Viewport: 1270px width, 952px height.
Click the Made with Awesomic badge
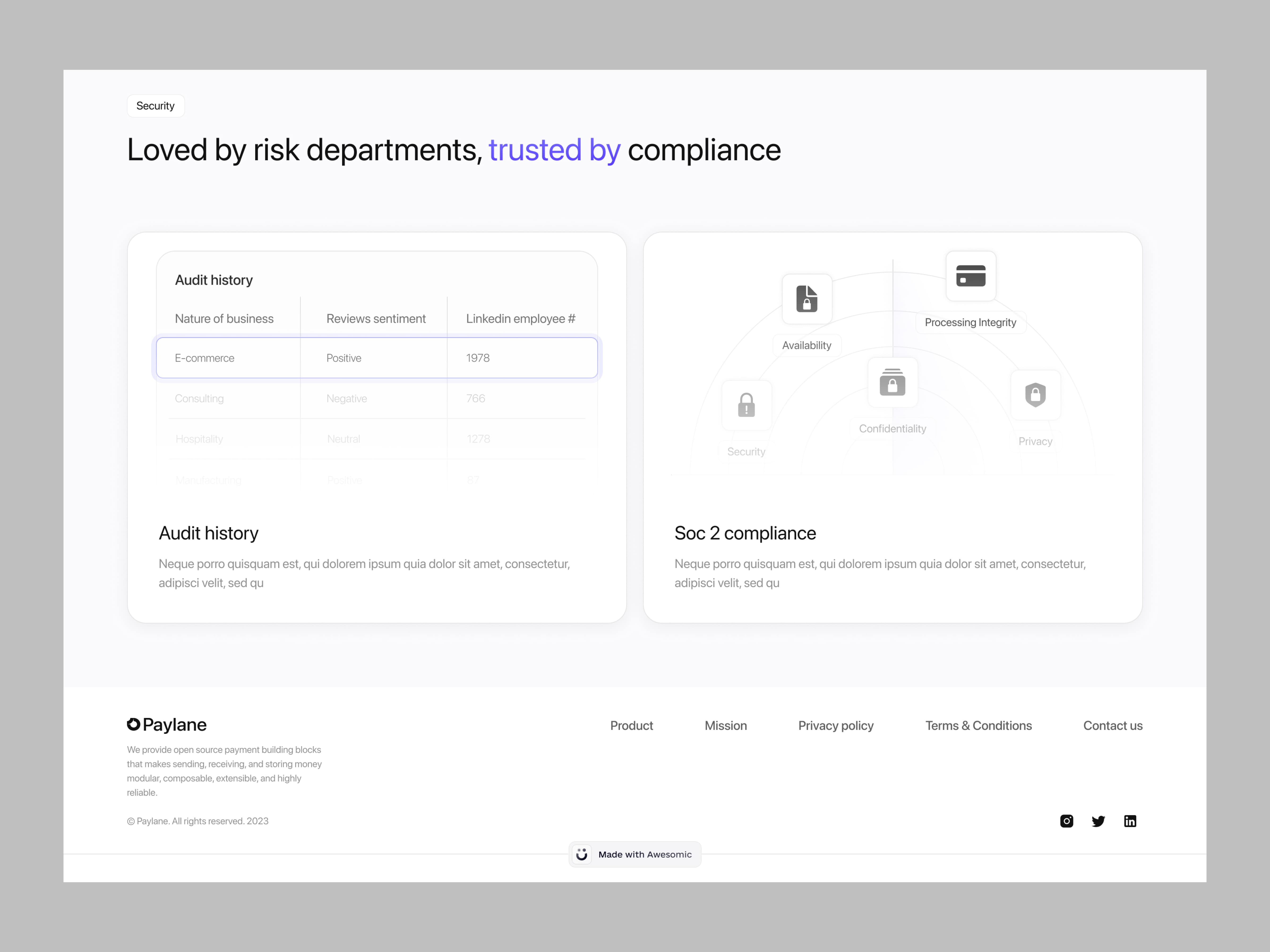(635, 854)
